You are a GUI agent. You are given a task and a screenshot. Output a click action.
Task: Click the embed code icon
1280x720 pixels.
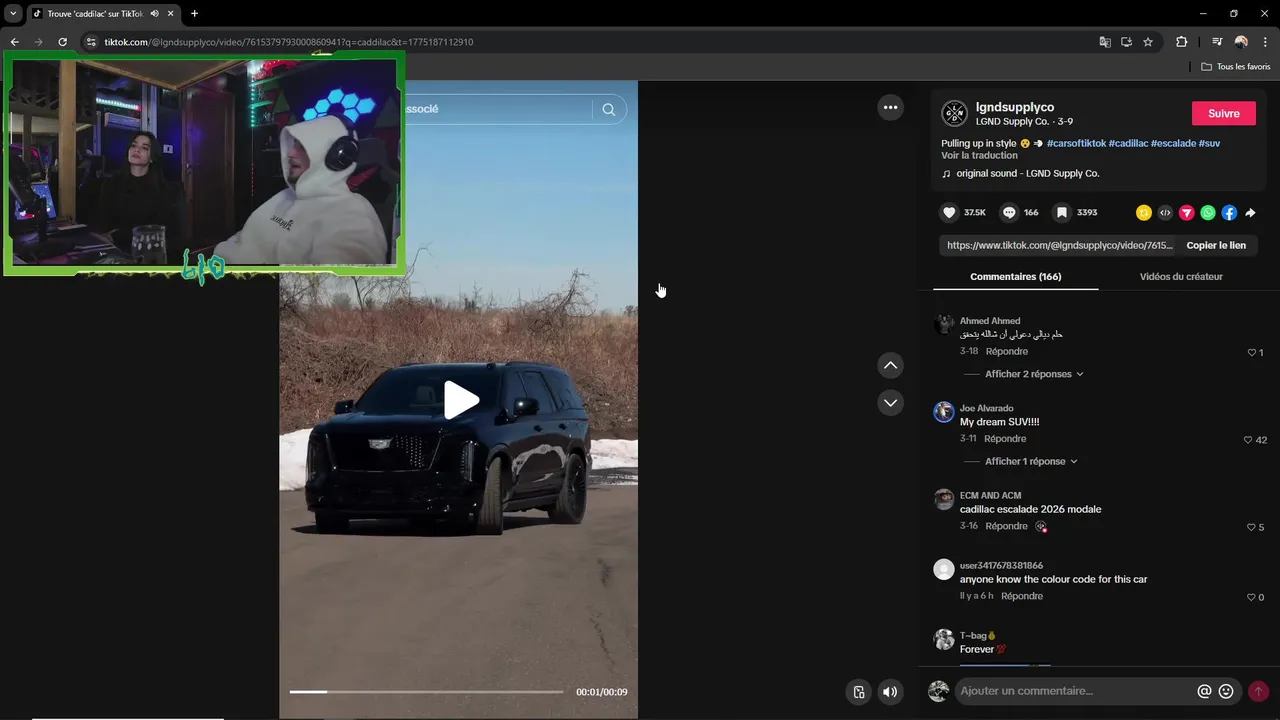pos(1165,212)
